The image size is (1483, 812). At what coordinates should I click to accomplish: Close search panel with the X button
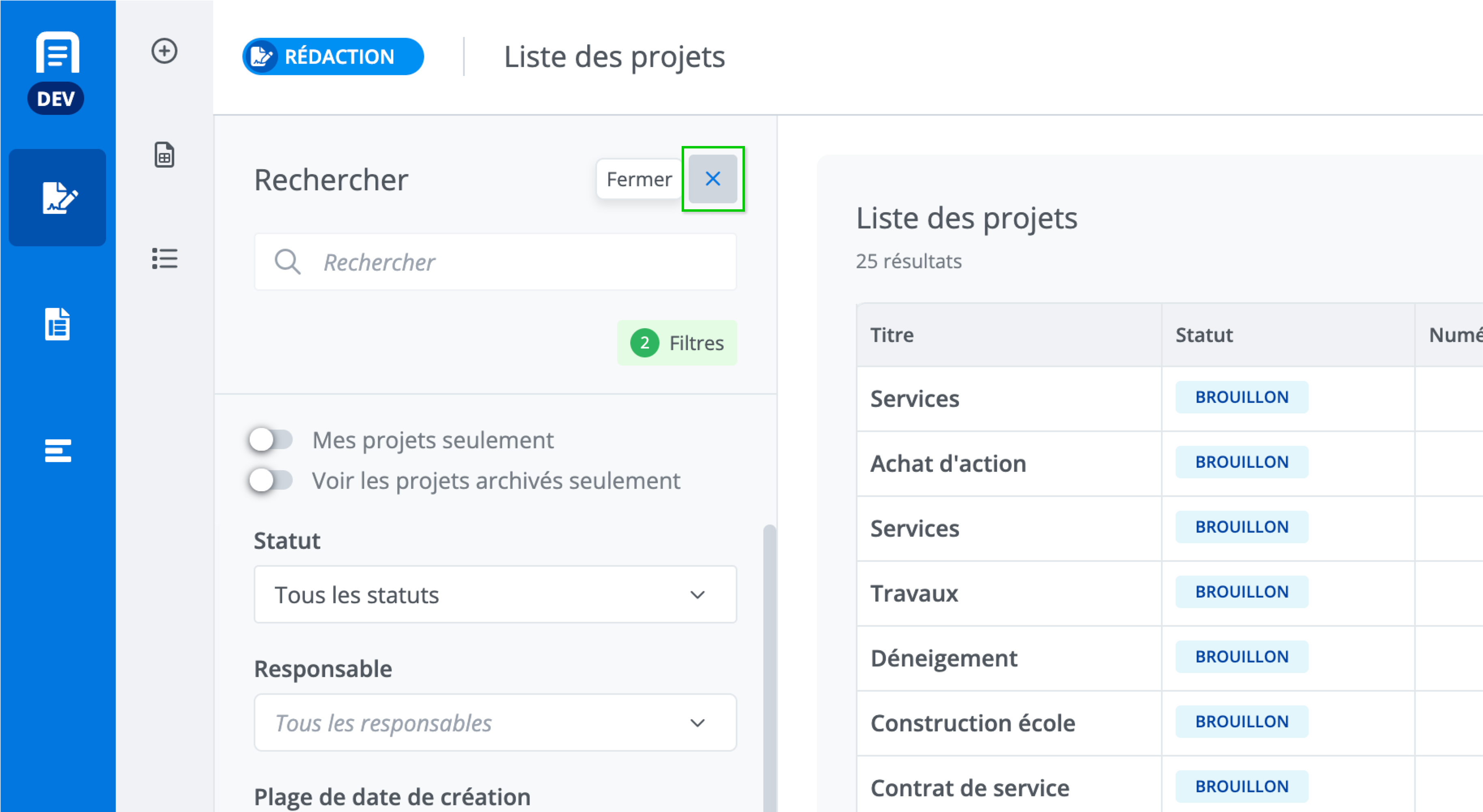point(712,179)
